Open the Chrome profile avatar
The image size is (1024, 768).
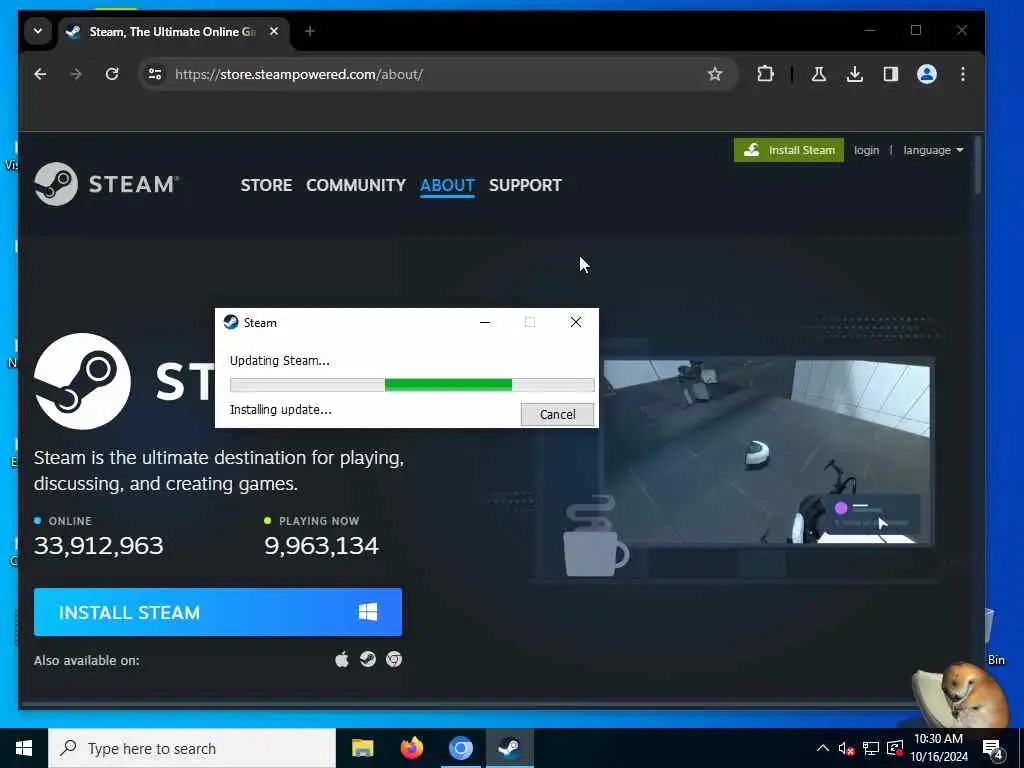[927, 74]
